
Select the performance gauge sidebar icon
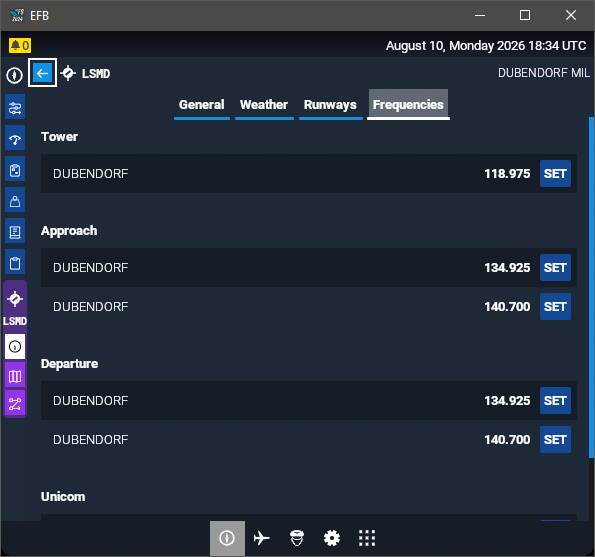click(15, 139)
